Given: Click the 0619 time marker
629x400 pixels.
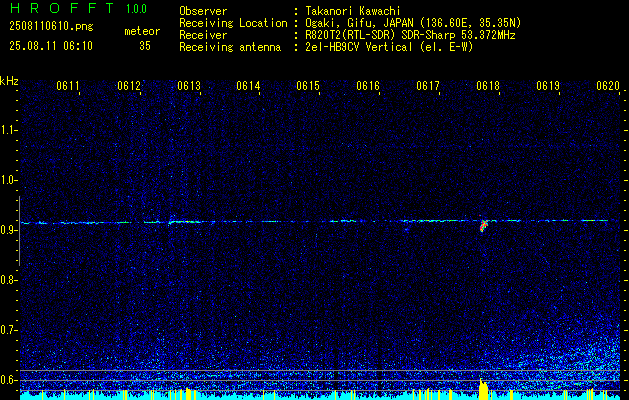Looking at the screenshot, I should [548, 86].
